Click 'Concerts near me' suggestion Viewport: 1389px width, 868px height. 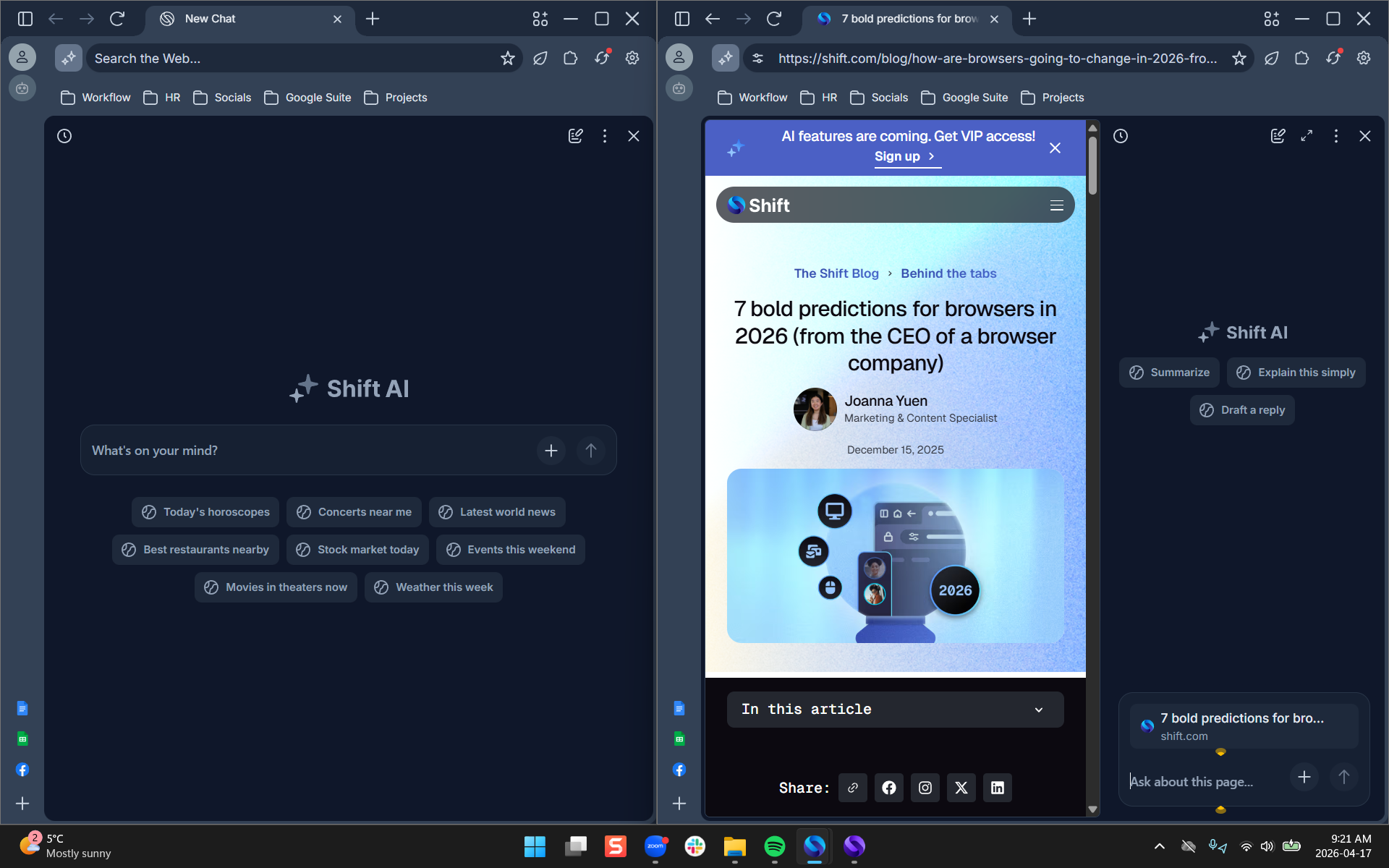click(x=354, y=512)
